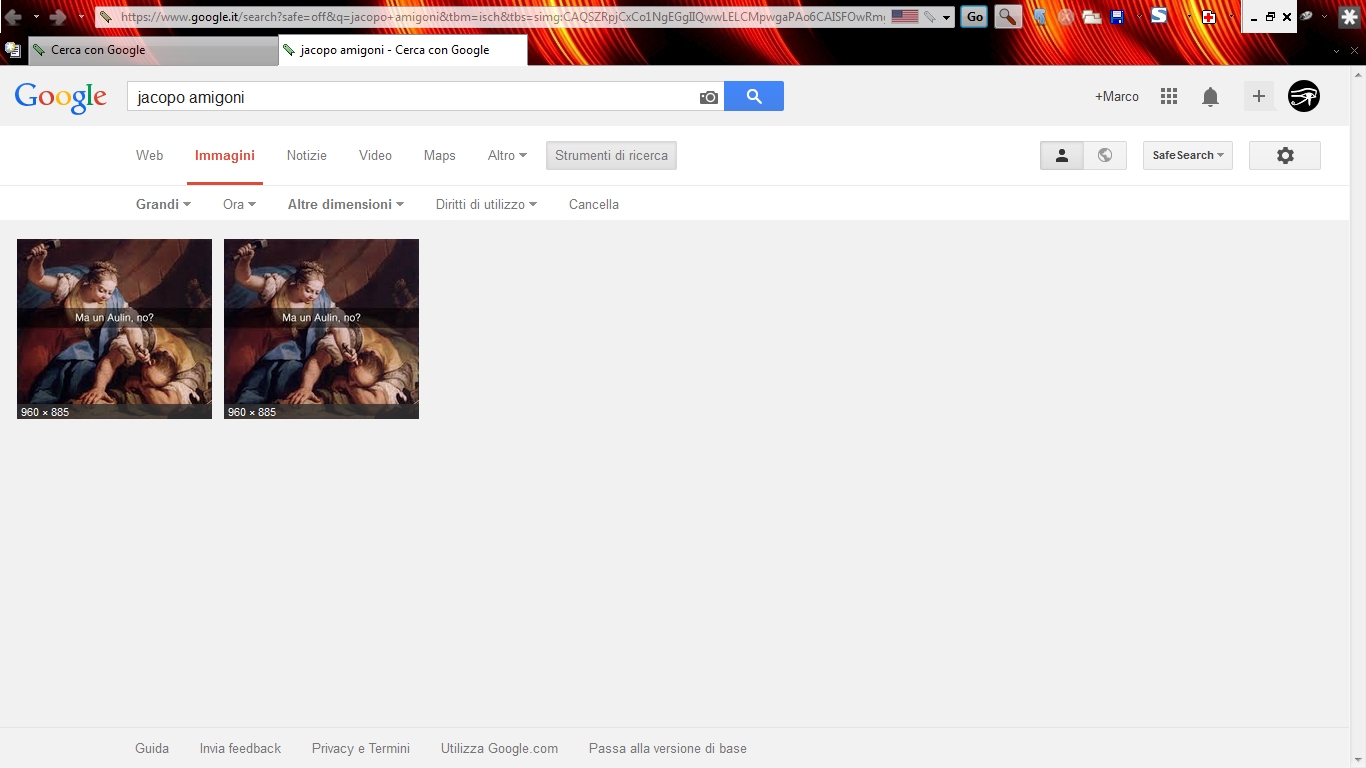Open the second painting thumbnail result

pos(321,329)
